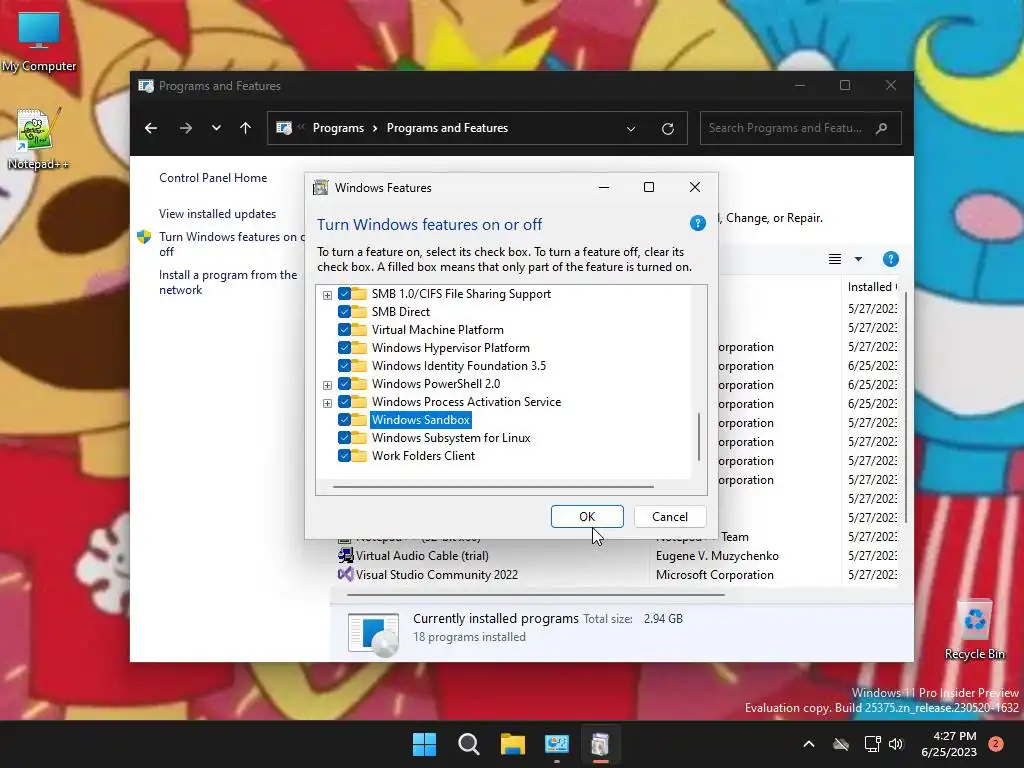
Task: Click the Windows Features title bar icon
Action: coord(321,188)
